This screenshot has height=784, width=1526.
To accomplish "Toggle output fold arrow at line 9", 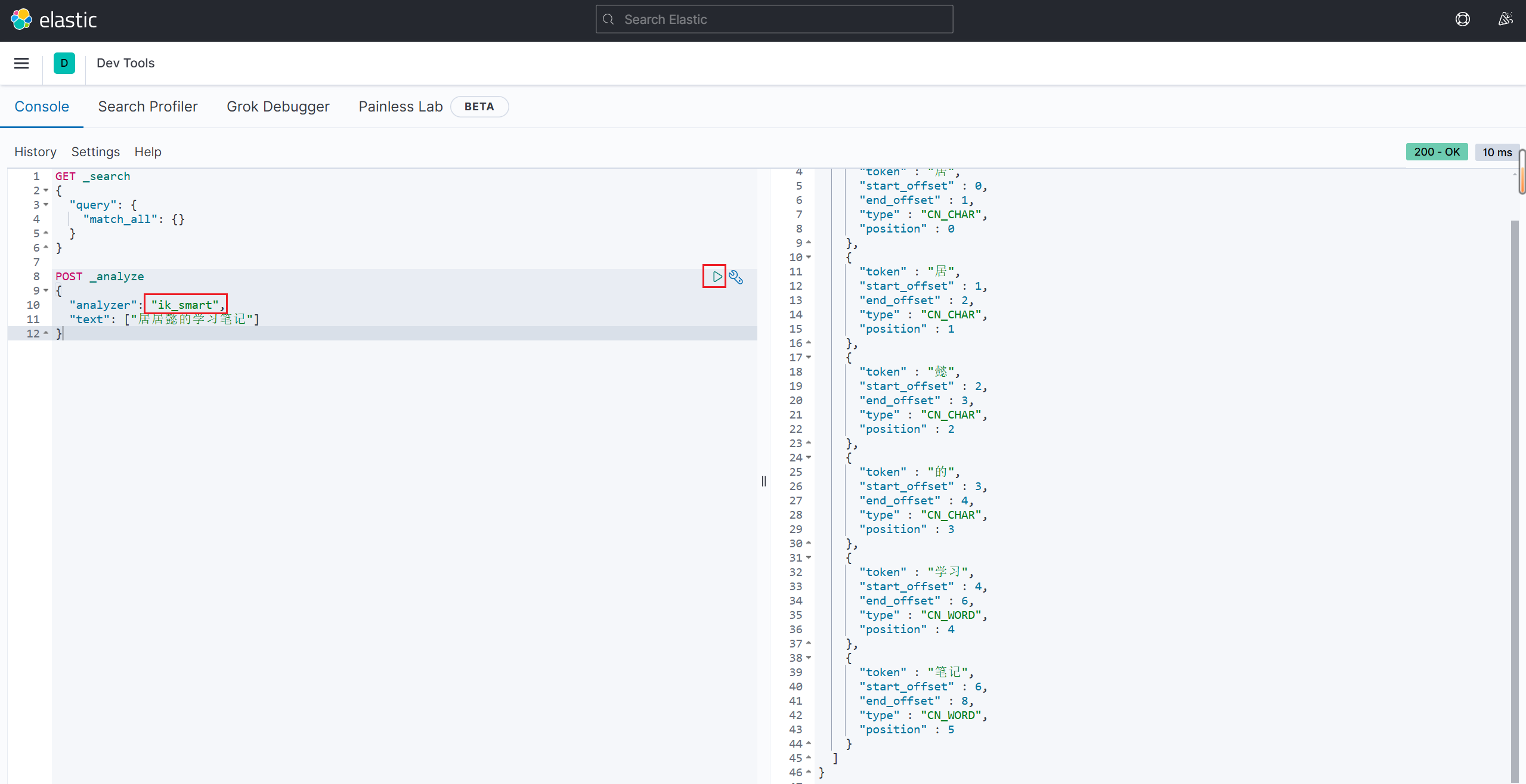I will [809, 243].
